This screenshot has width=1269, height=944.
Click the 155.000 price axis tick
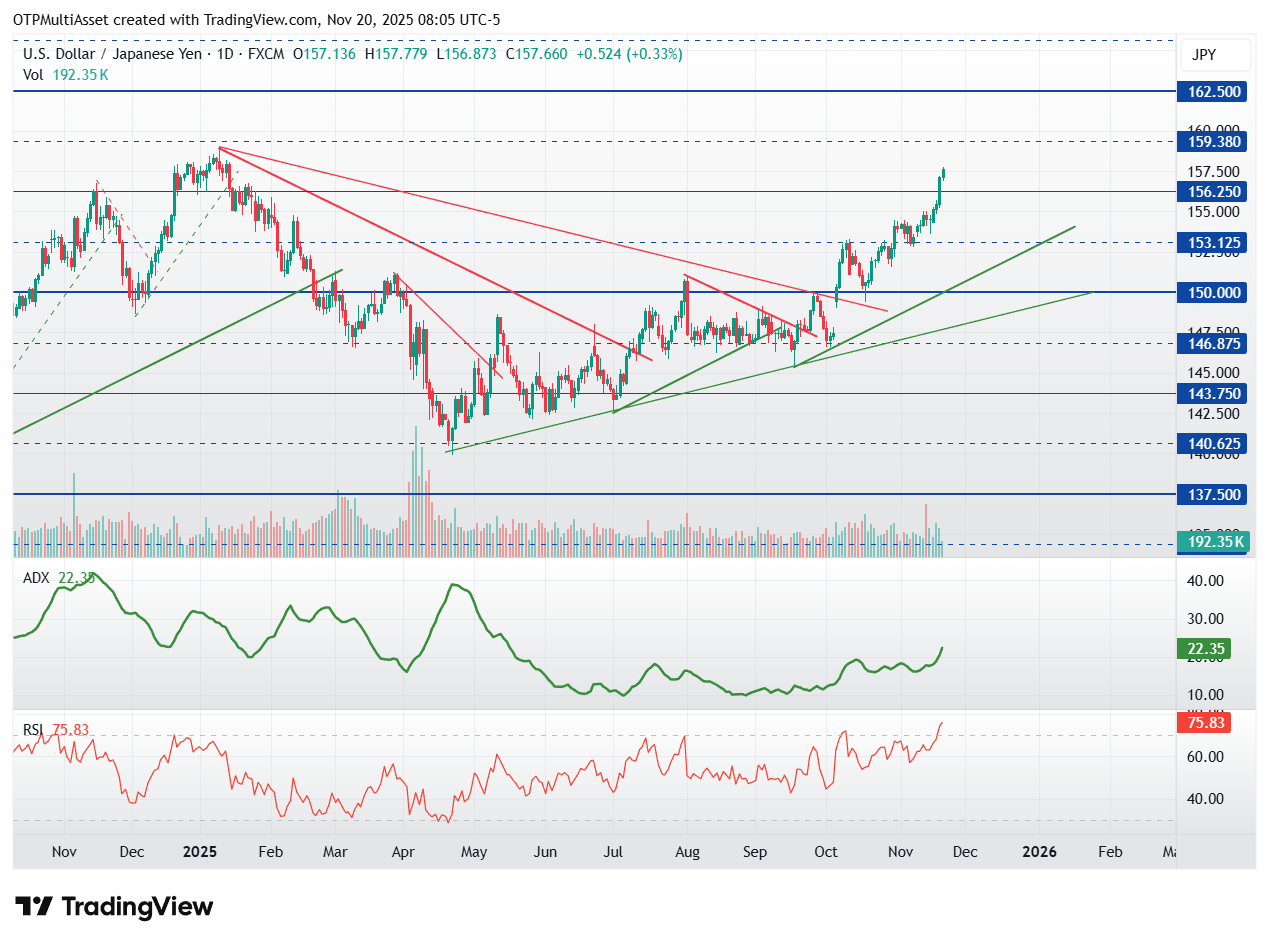[1215, 211]
